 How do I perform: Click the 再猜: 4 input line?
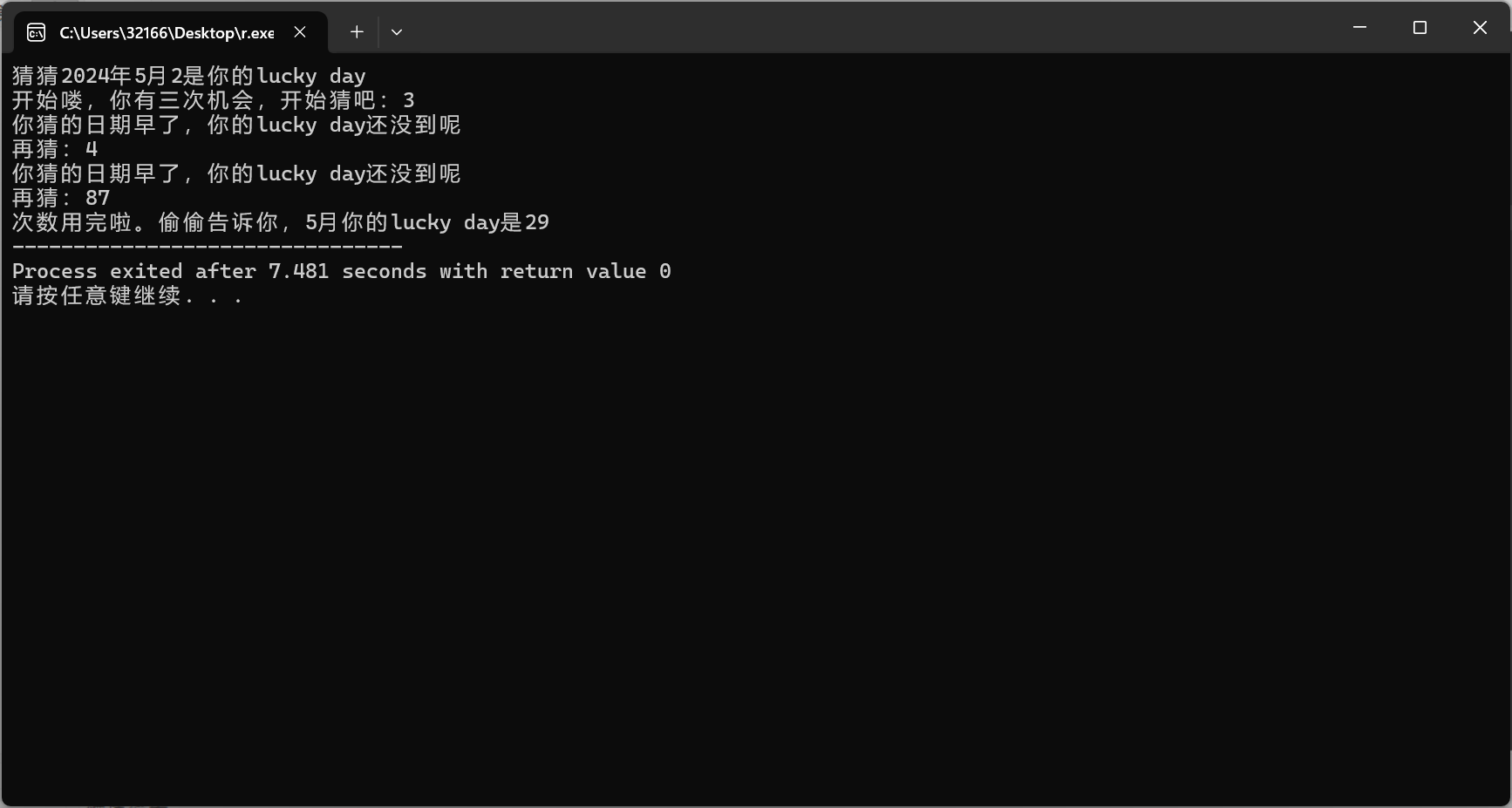(55, 149)
